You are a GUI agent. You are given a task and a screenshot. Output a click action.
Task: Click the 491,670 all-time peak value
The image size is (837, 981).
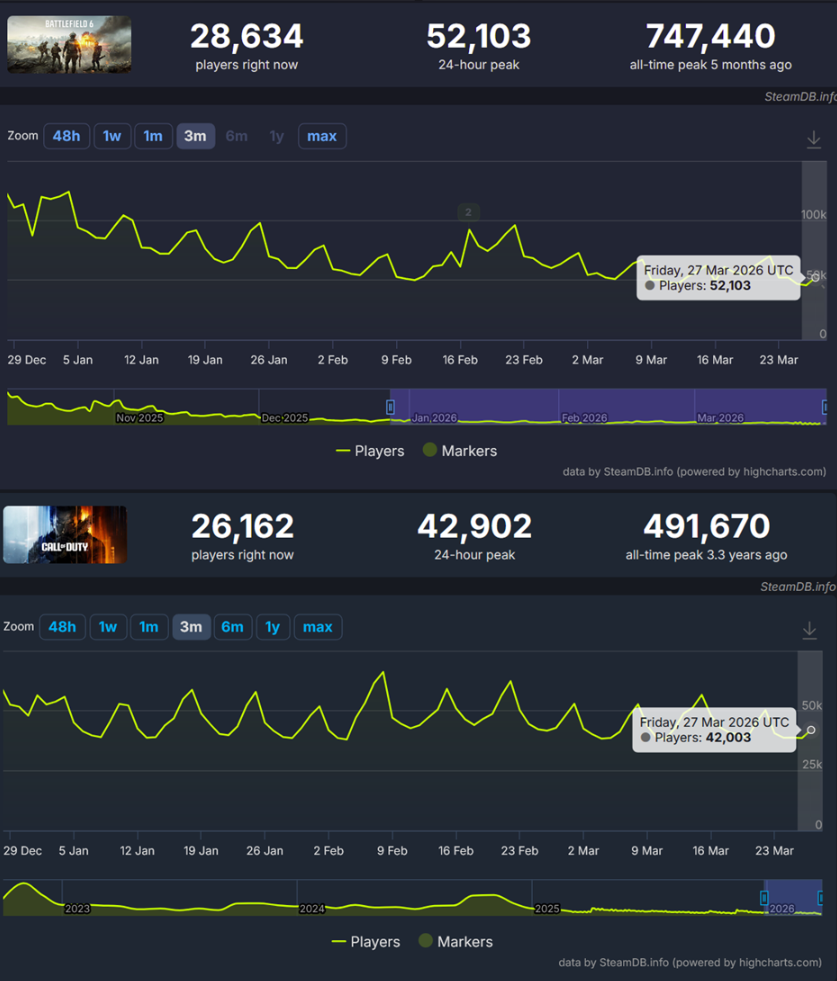pos(707,527)
